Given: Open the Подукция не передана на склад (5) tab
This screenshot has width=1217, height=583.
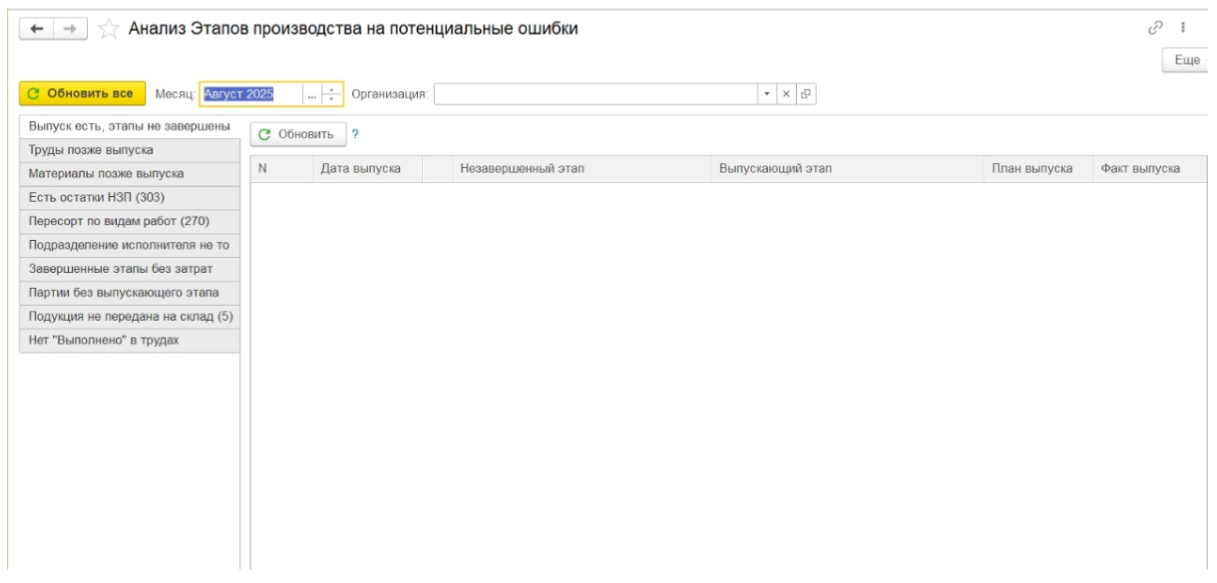Looking at the screenshot, I should click(x=130, y=317).
